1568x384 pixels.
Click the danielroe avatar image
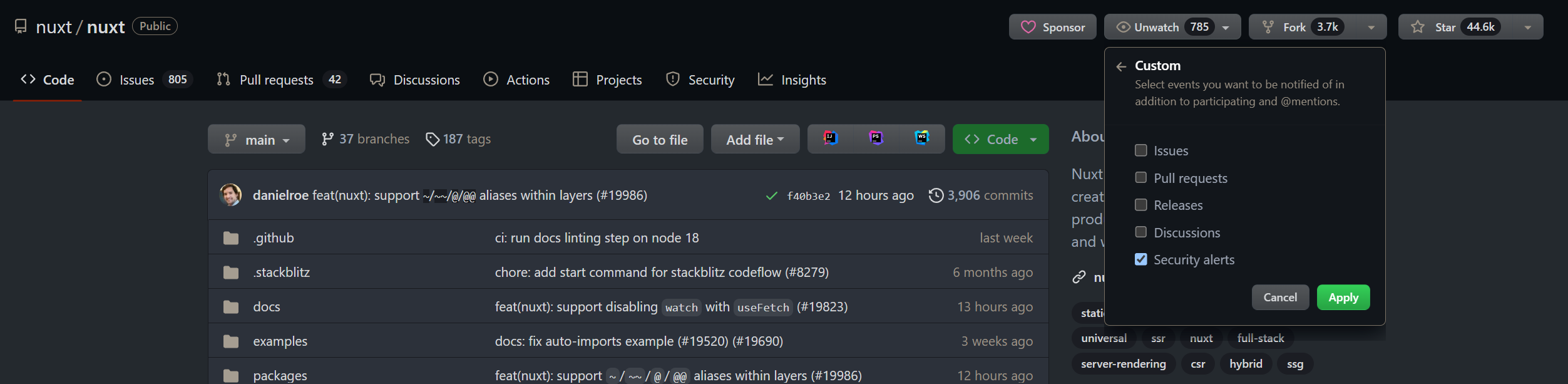tap(230, 195)
